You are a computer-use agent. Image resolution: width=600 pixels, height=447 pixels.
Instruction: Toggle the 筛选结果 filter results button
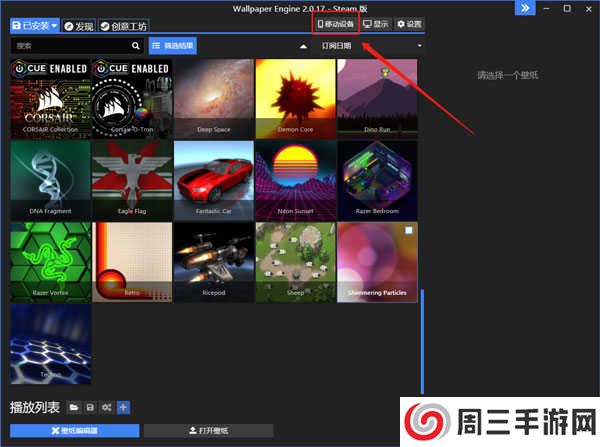tap(174, 46)
